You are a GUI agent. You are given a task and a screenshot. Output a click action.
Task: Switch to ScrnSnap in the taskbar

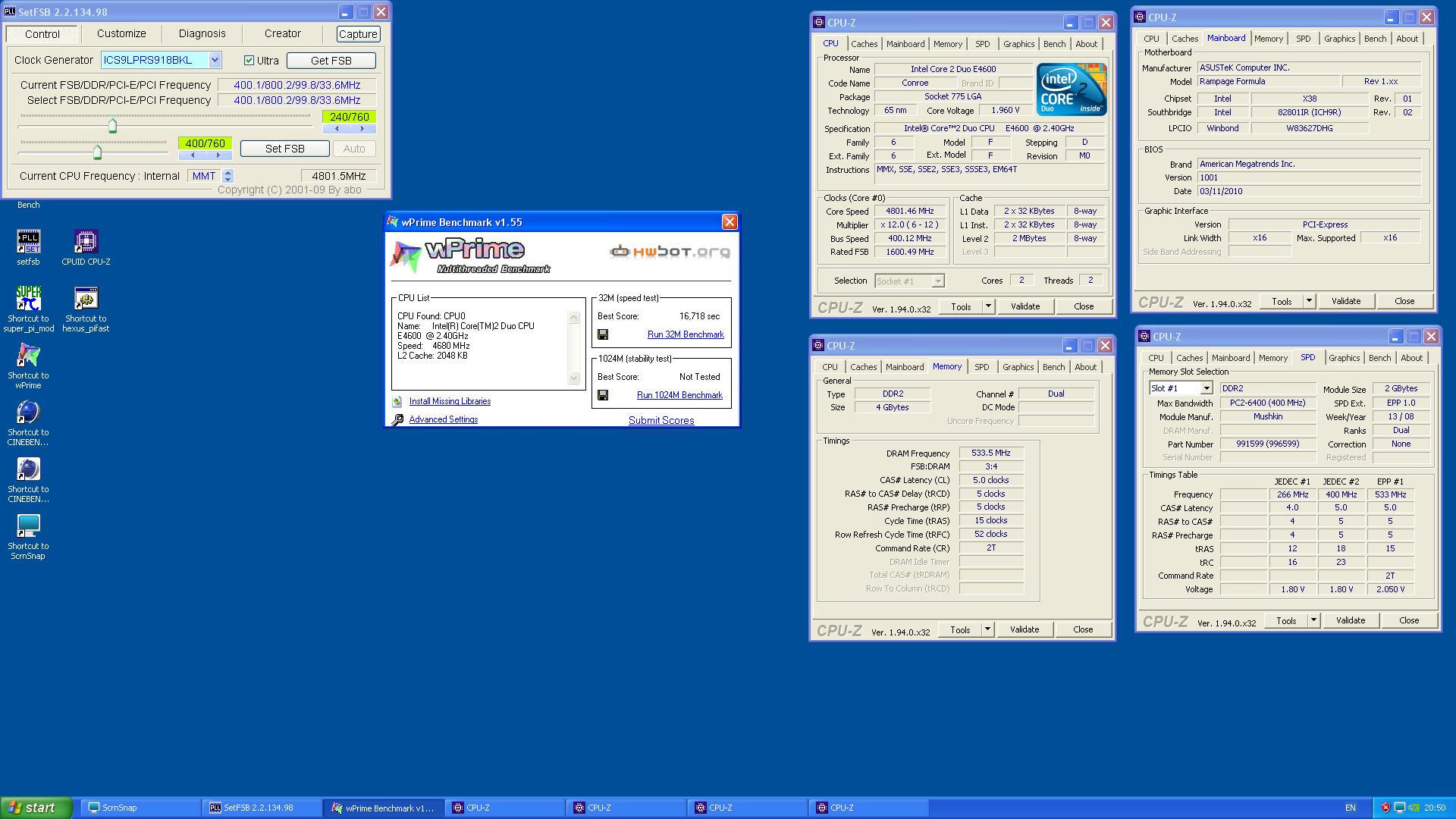point(140,808)
